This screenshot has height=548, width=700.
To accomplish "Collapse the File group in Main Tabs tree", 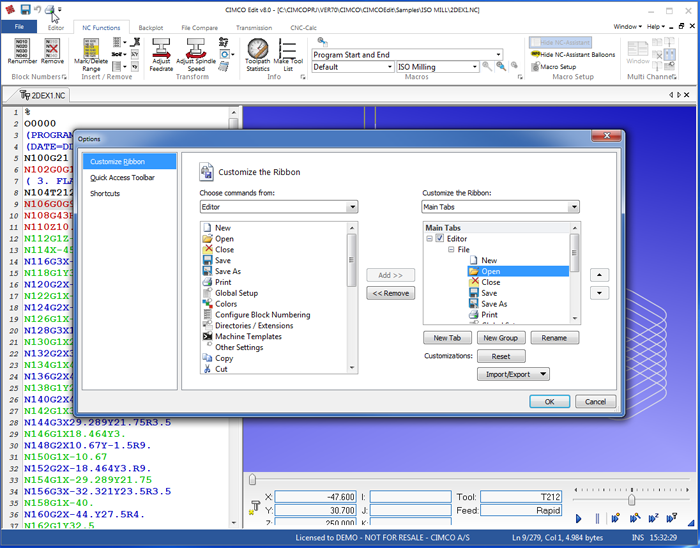I will point(451,249).
